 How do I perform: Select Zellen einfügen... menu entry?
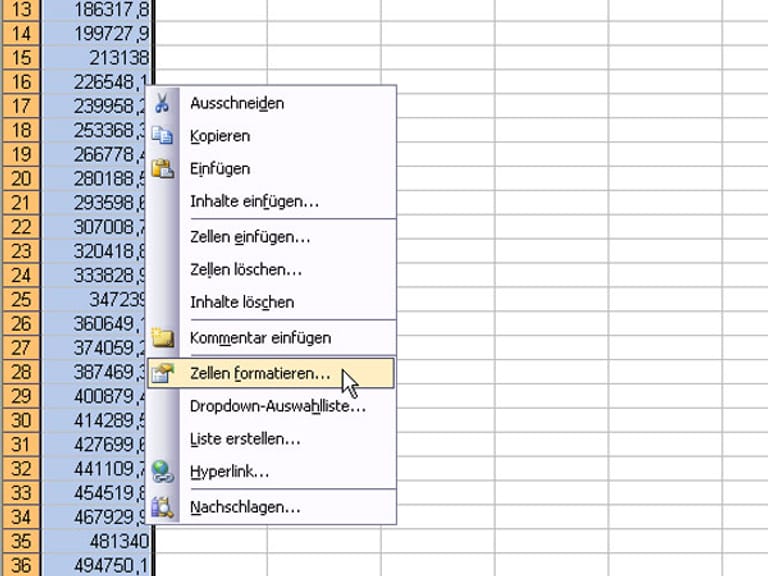tap(250, 237)
